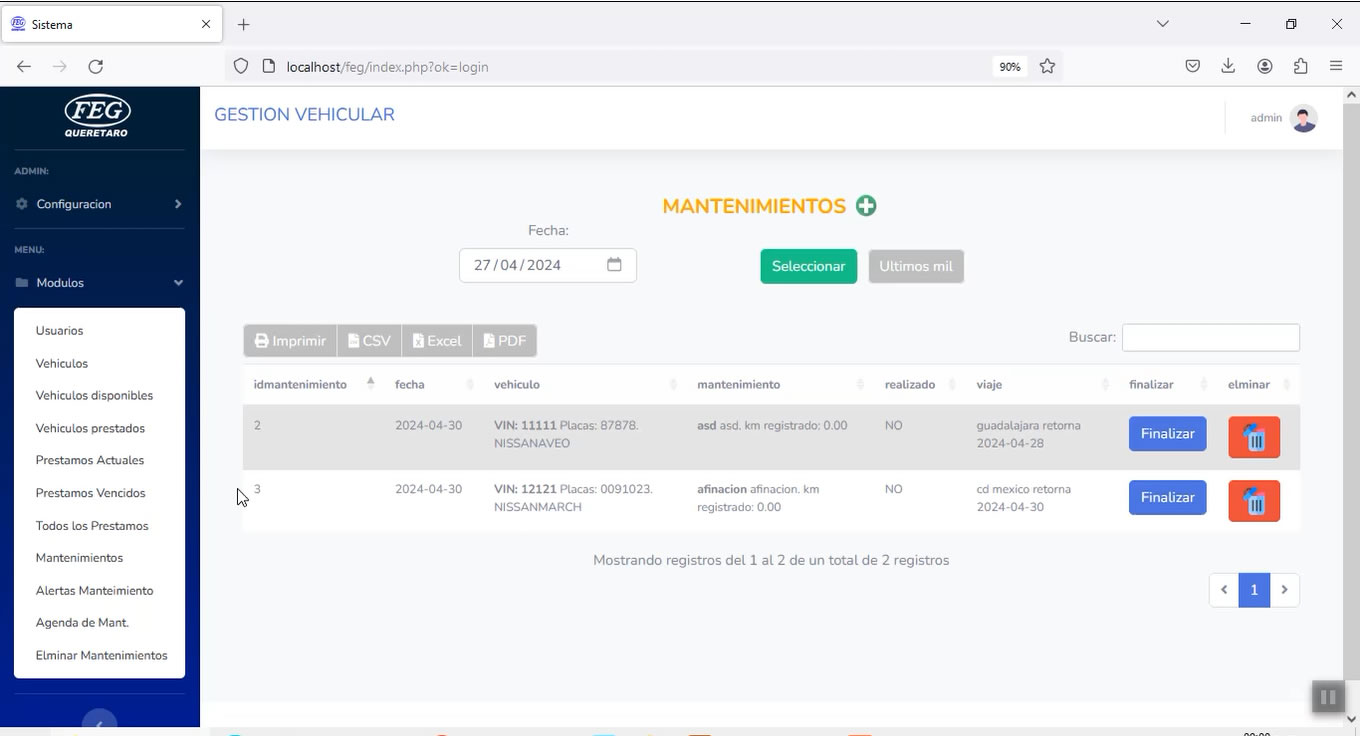The image size is (1360, 736).
Task: Click the green plus icon beside MANTENIMIENTOS
Action: [866, 206]
